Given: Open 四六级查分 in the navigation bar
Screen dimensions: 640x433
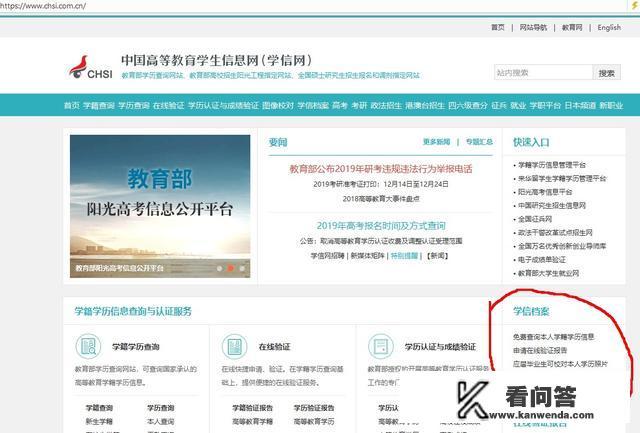Looking at the screenshot, I should (468, 105).
